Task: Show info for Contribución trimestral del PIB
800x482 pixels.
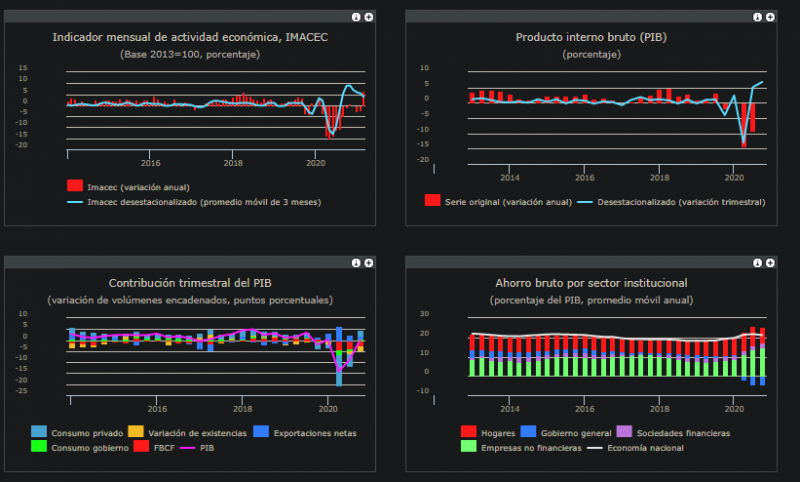Action: click(x=357, y=262)
